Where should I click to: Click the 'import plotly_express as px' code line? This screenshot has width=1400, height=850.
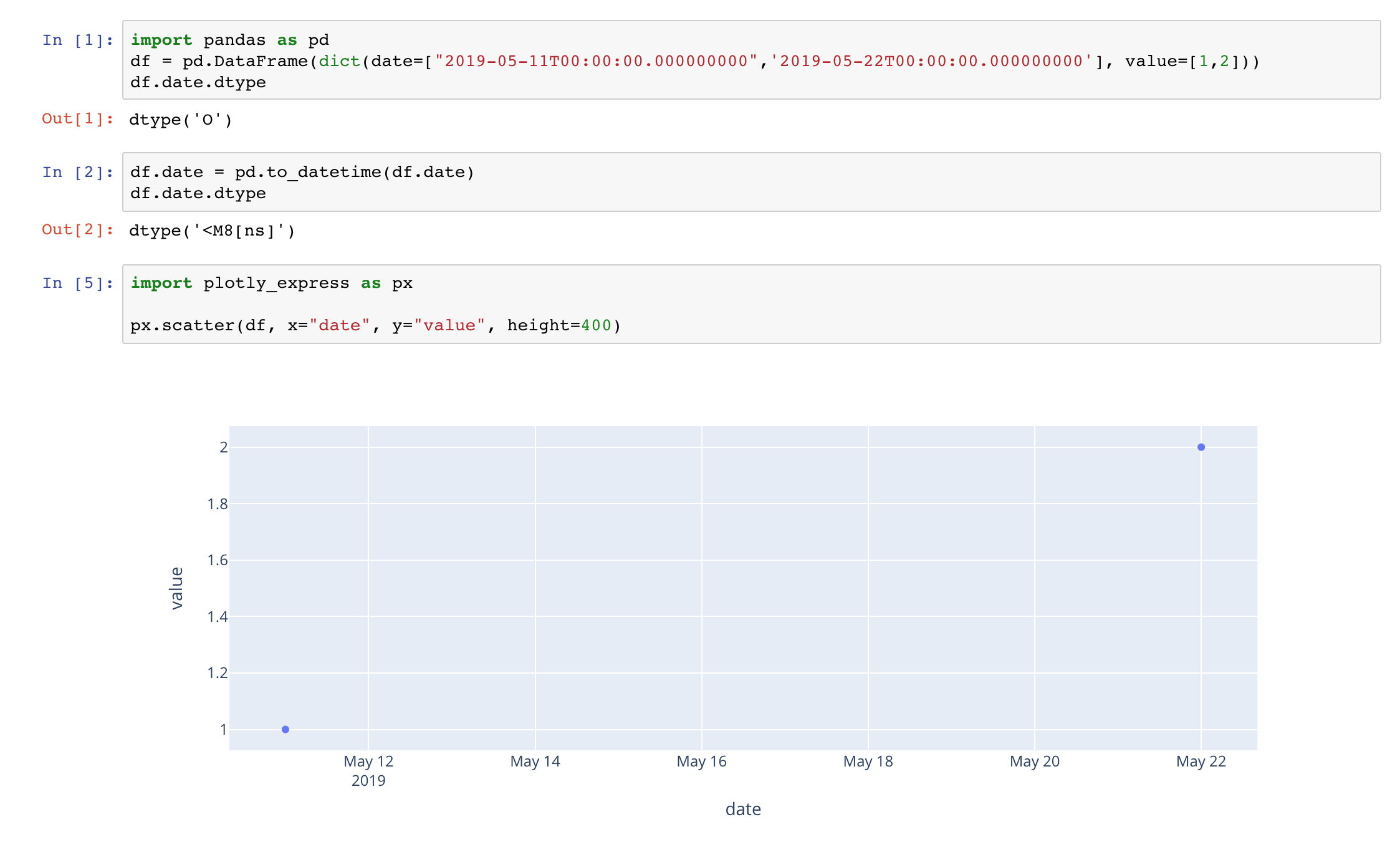click(x=271, y=284)
